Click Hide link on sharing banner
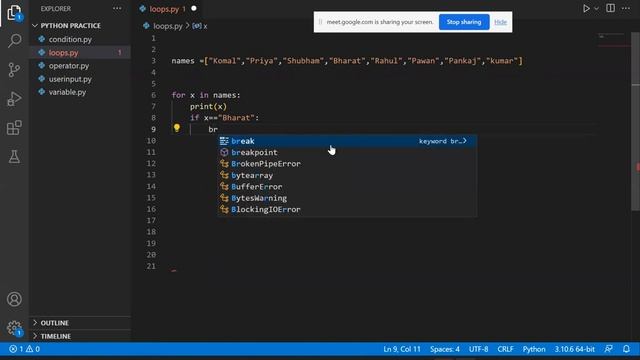Screen dimensions: 640x360 click(500, 22)
